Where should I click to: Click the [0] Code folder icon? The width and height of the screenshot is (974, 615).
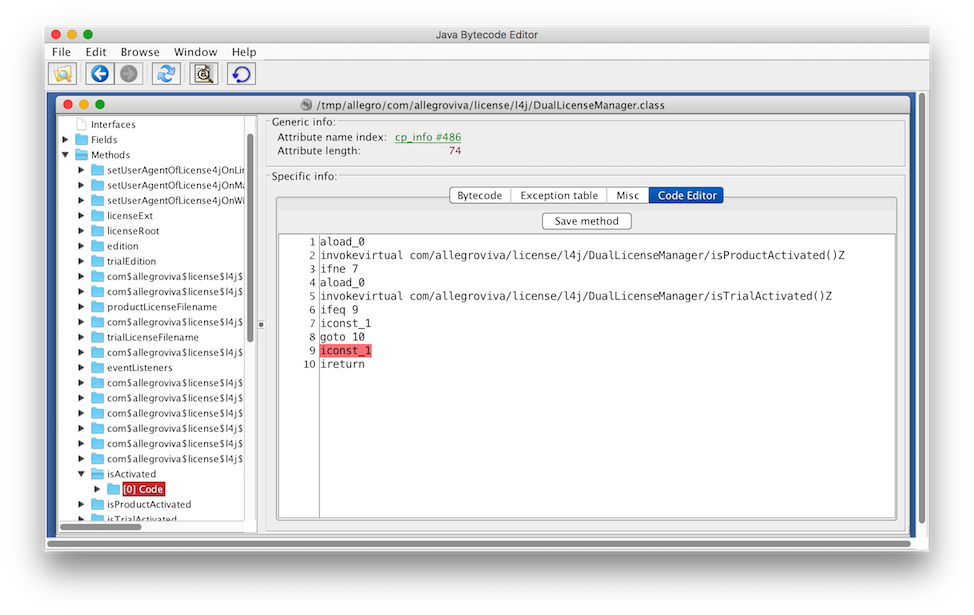coord(114,489)
